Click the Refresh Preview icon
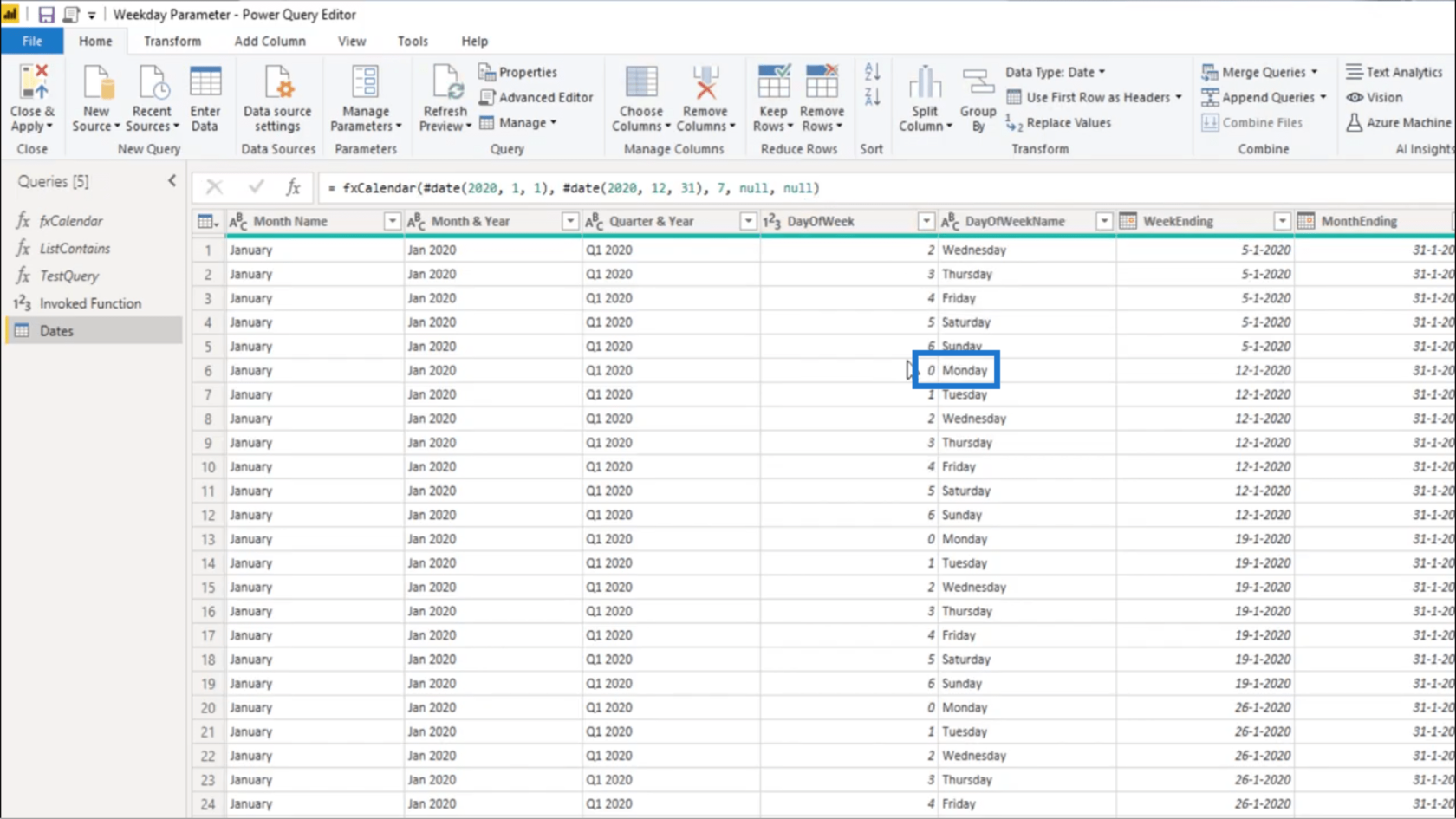 [x=445, y=83]
